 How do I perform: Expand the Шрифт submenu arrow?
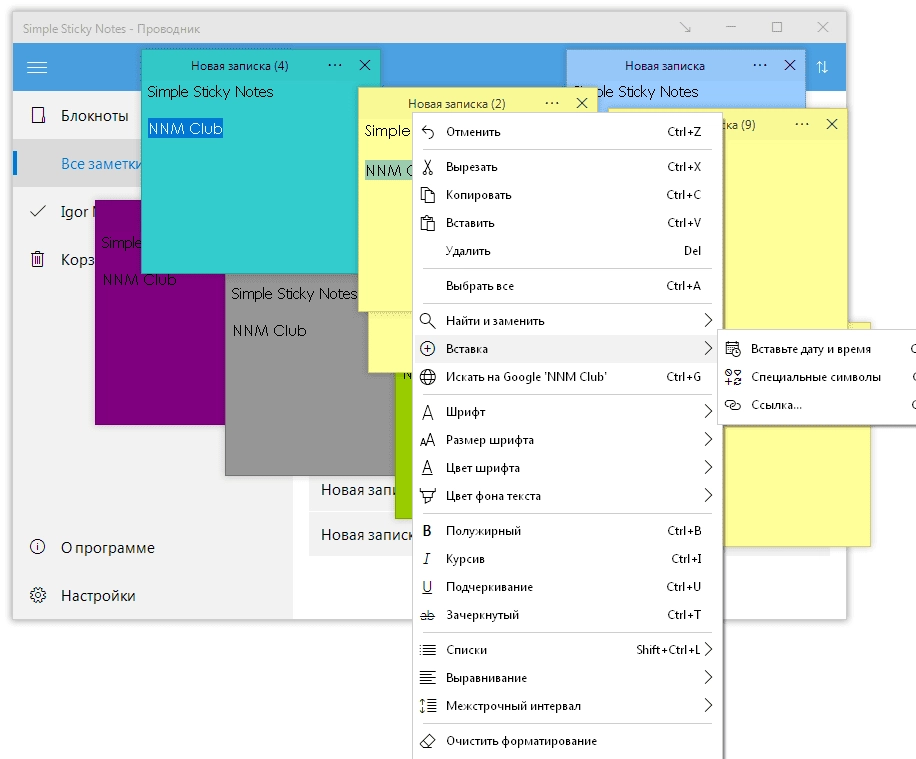click(x=708, y=411)
